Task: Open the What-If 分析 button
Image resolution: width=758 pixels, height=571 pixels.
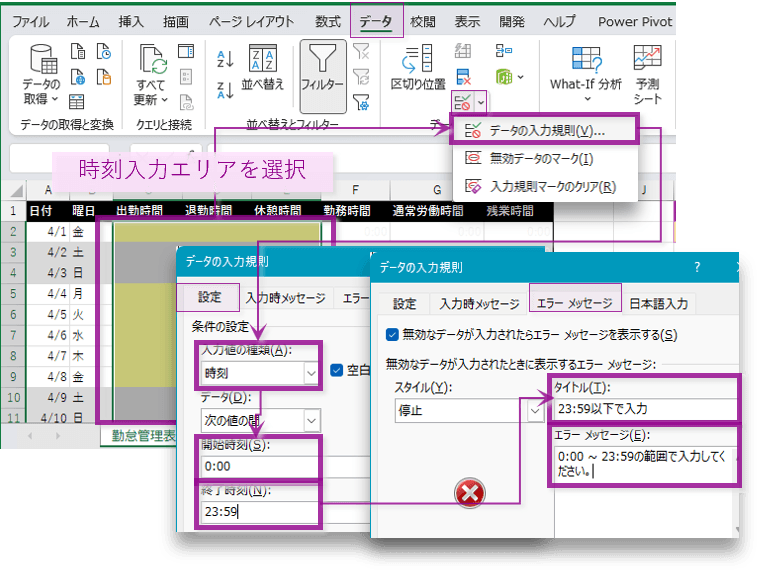Action: click(586, 73)
